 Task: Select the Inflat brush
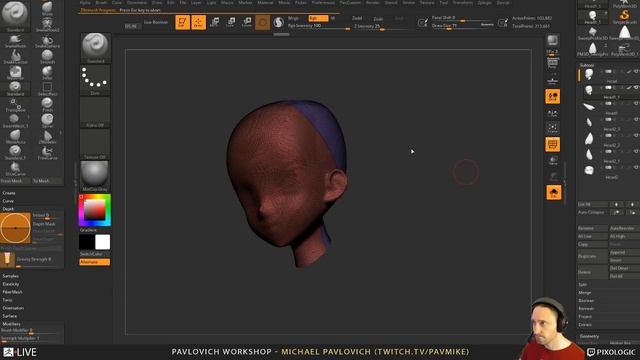(x=47, y=73)
